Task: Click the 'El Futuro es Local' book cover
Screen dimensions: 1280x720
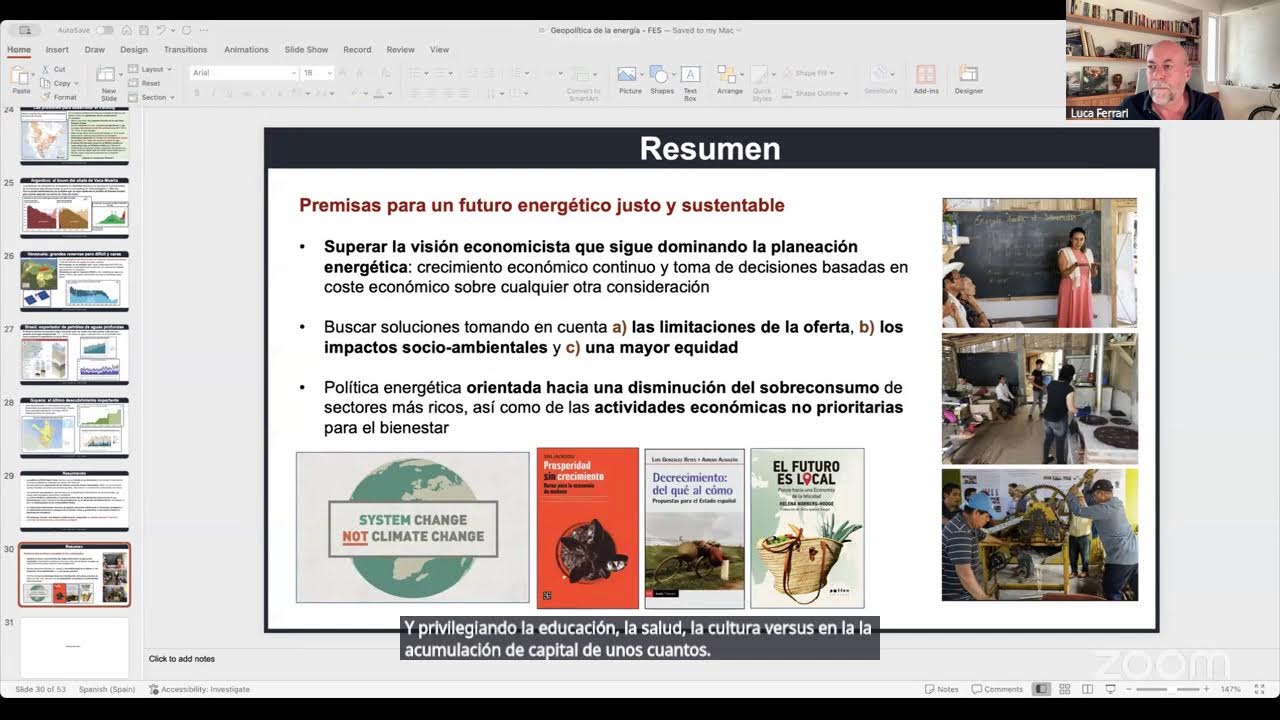Action: pos(807,528)
